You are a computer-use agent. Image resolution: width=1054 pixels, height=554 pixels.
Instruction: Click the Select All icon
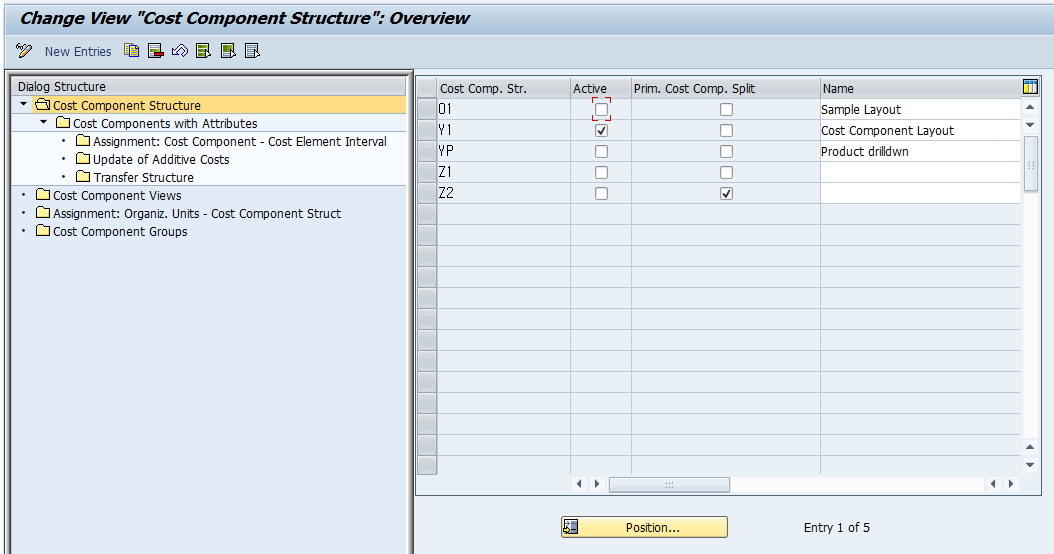204,50
